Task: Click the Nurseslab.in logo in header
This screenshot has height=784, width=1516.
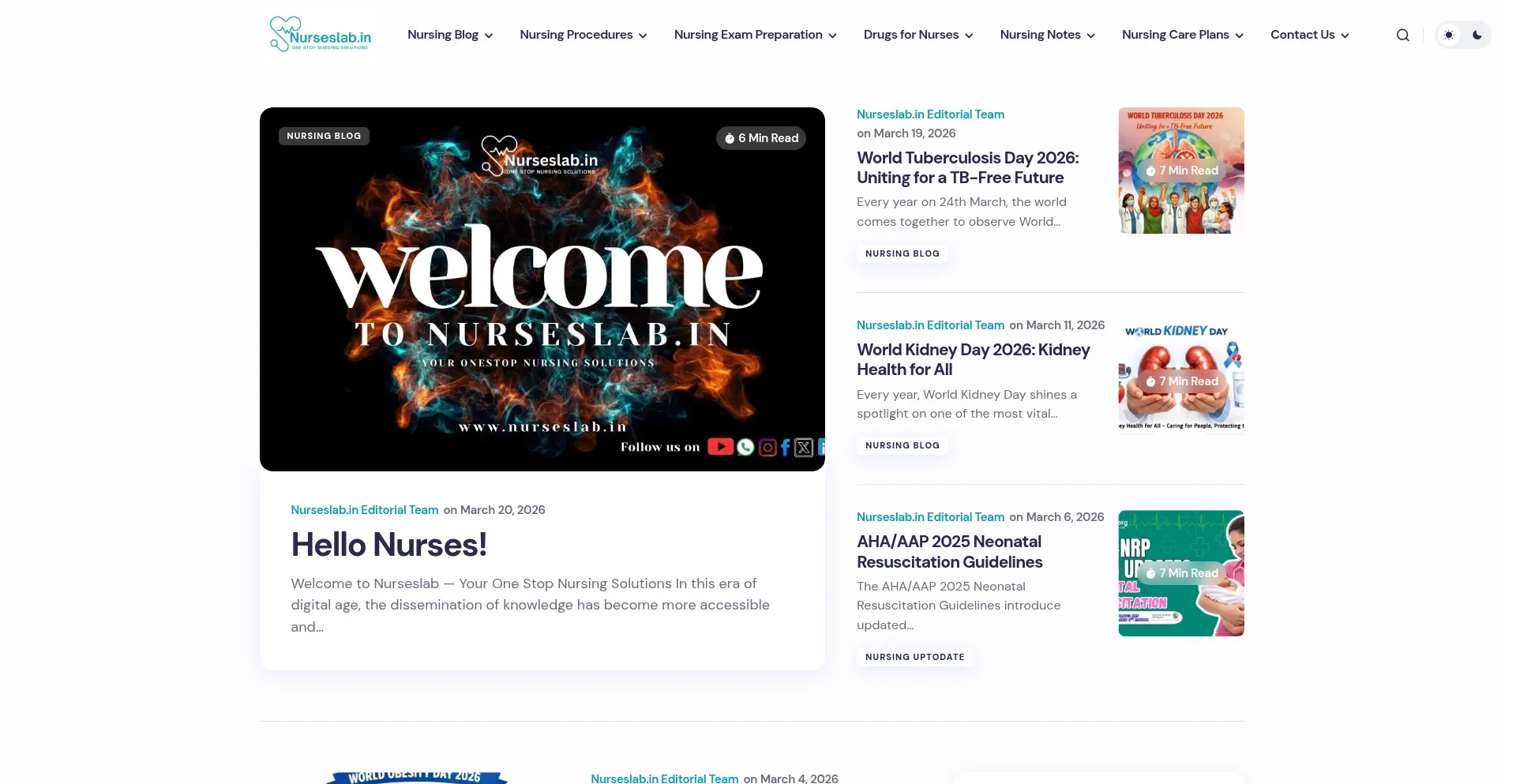Action: pos(320,35)
